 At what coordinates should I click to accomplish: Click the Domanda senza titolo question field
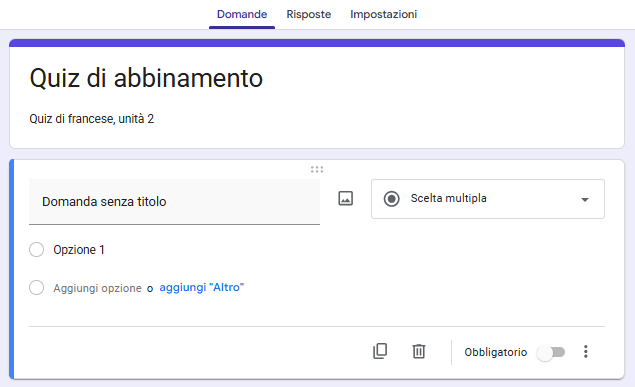(174, 202)
